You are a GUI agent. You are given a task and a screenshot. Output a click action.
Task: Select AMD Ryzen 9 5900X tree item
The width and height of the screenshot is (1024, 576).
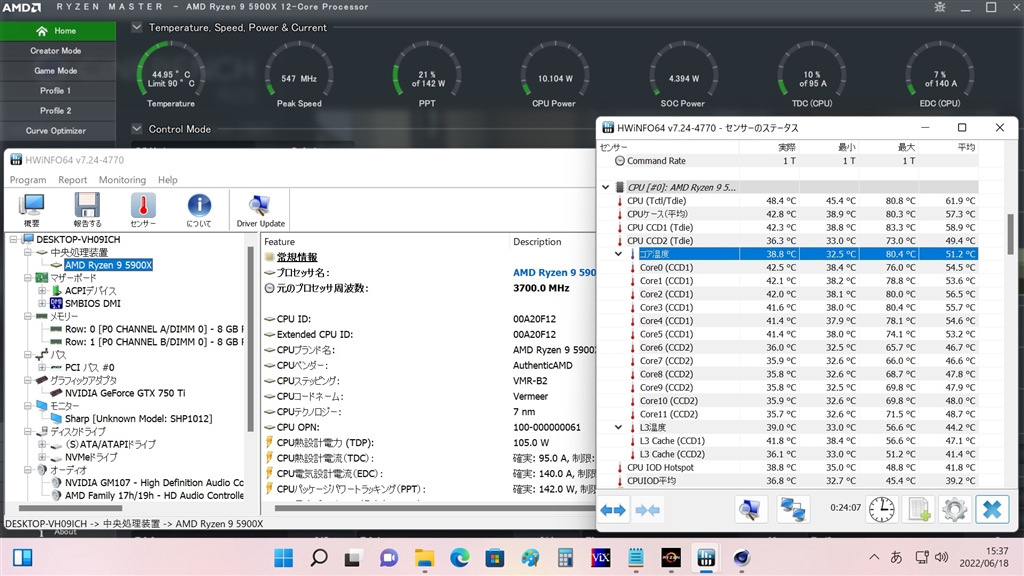108,265
